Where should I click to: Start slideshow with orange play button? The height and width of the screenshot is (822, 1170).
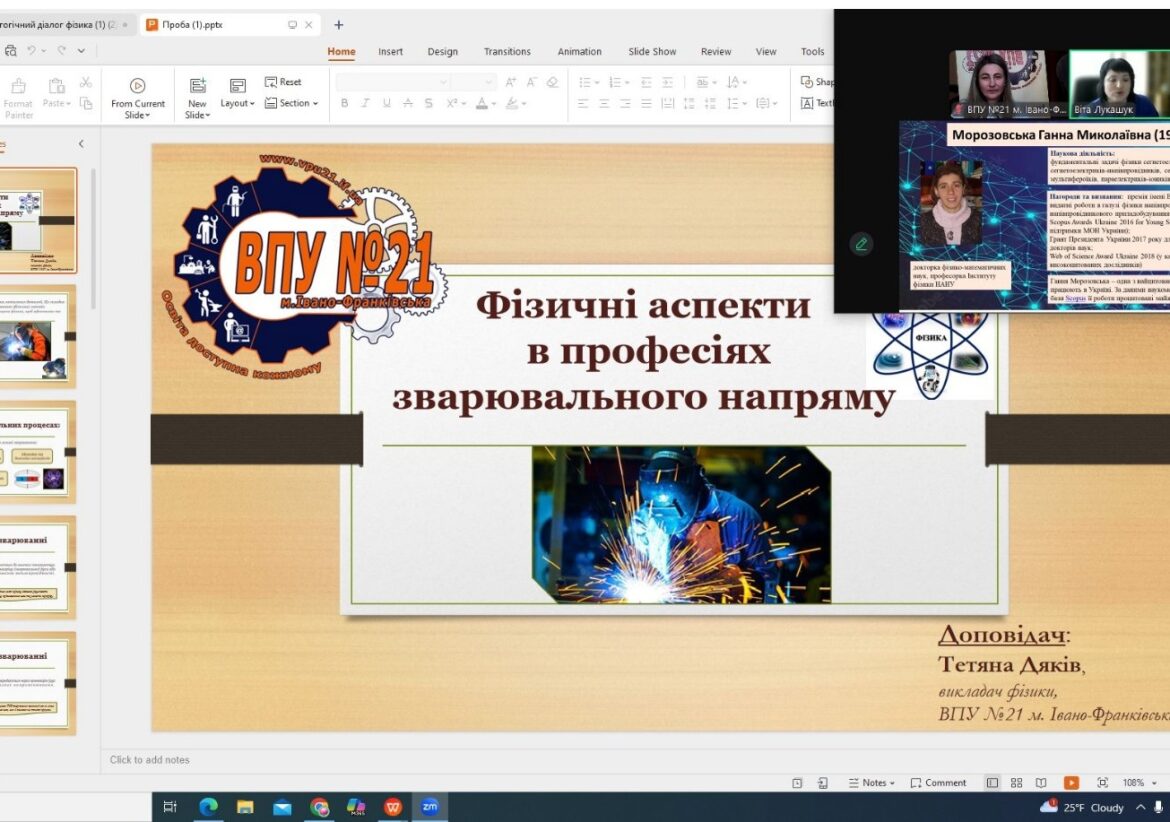coord(1071,783)
